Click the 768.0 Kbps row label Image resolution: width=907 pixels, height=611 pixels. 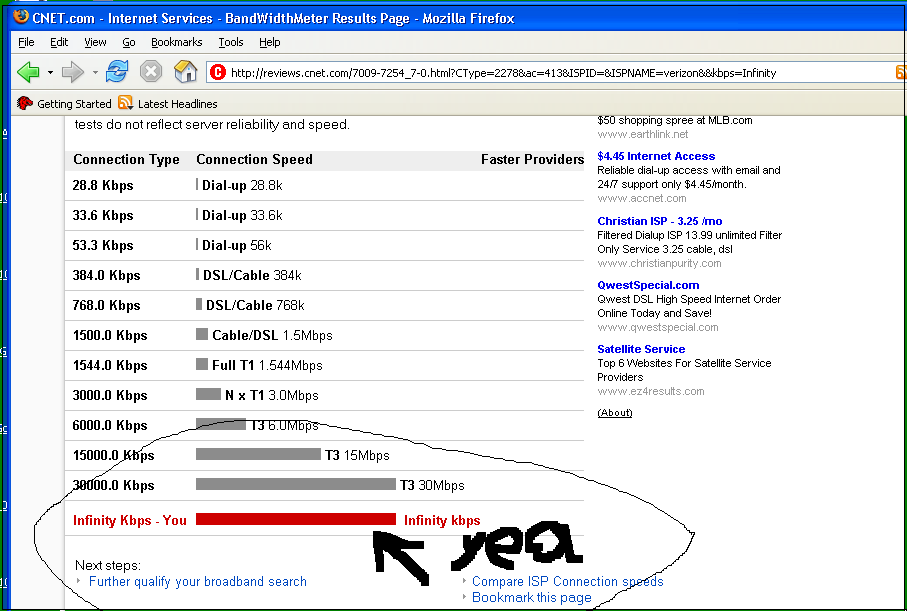coord(106,306)
